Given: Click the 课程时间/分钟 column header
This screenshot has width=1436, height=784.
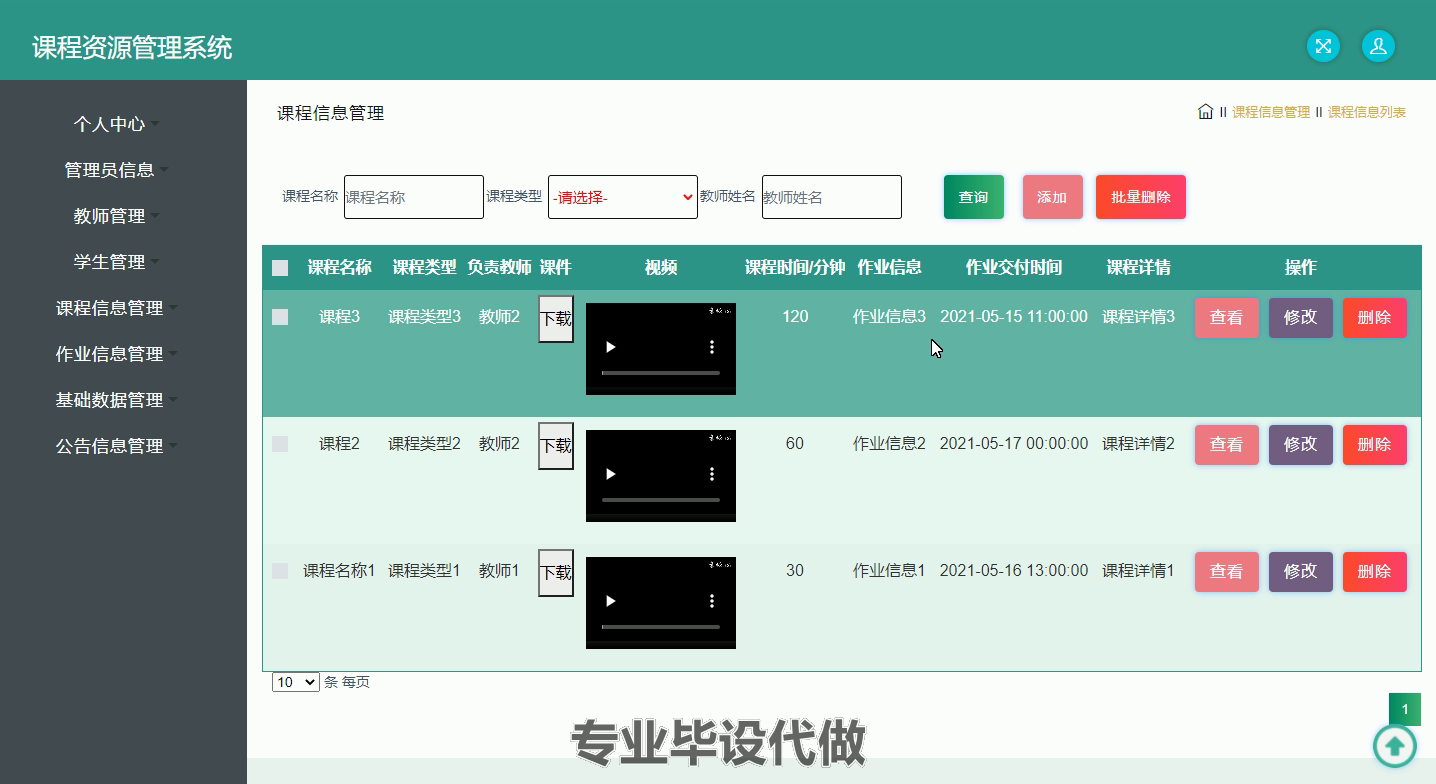Looking at the screenshot, I should click(795, 267).
